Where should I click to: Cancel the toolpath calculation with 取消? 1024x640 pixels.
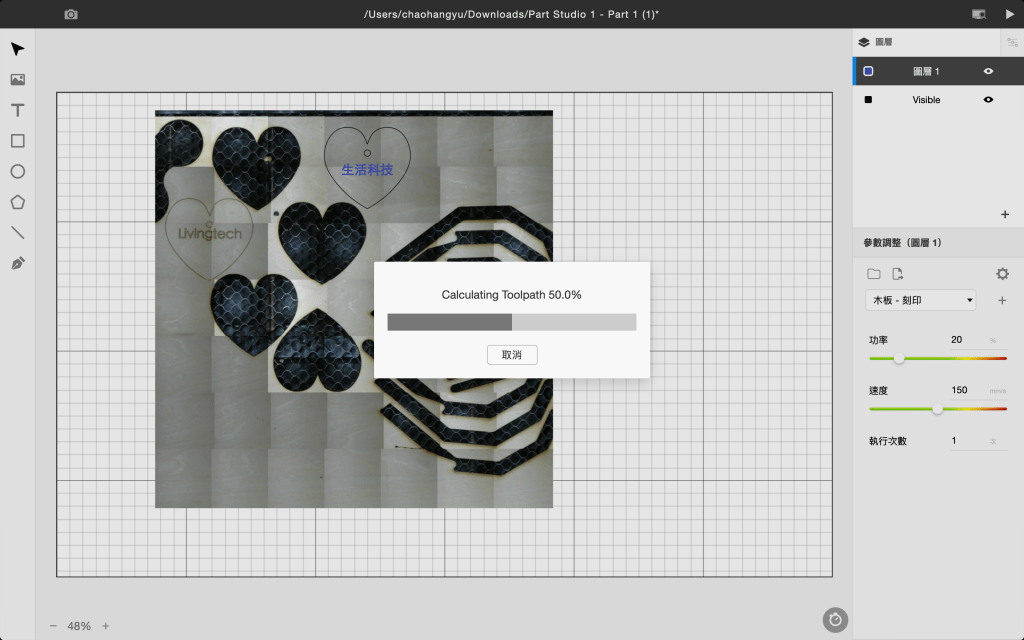point(512,355)
